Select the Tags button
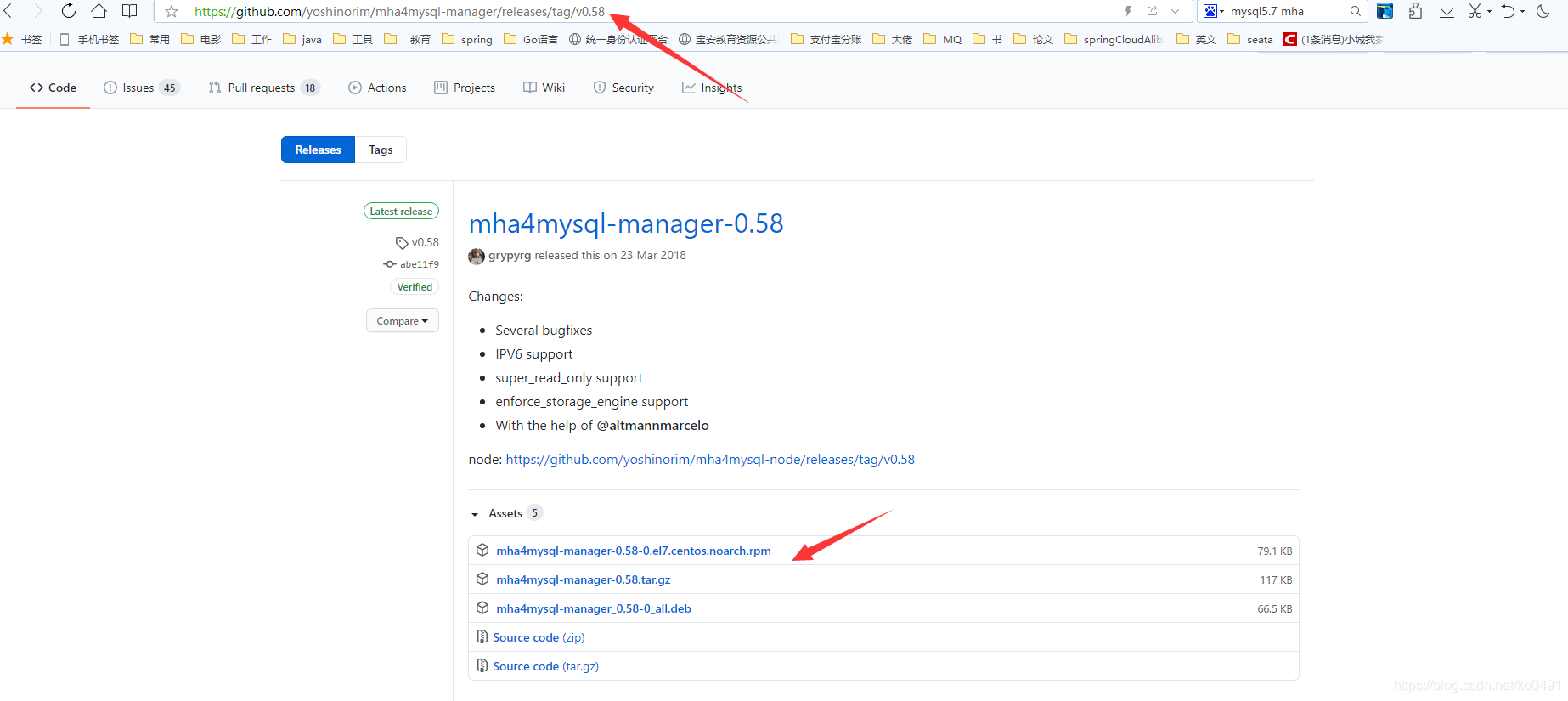The height and width of the screenshot is (701, 1568). click(381, 150)
